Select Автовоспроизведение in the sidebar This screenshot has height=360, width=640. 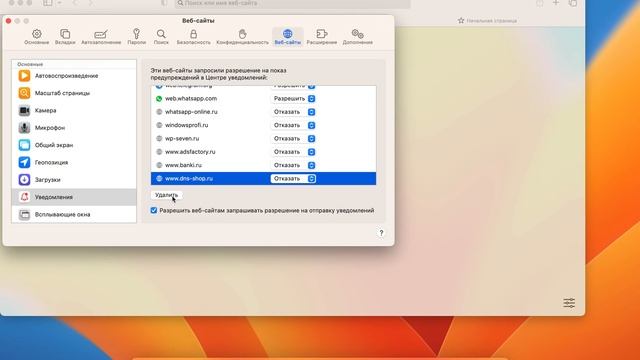pos(74,76)
